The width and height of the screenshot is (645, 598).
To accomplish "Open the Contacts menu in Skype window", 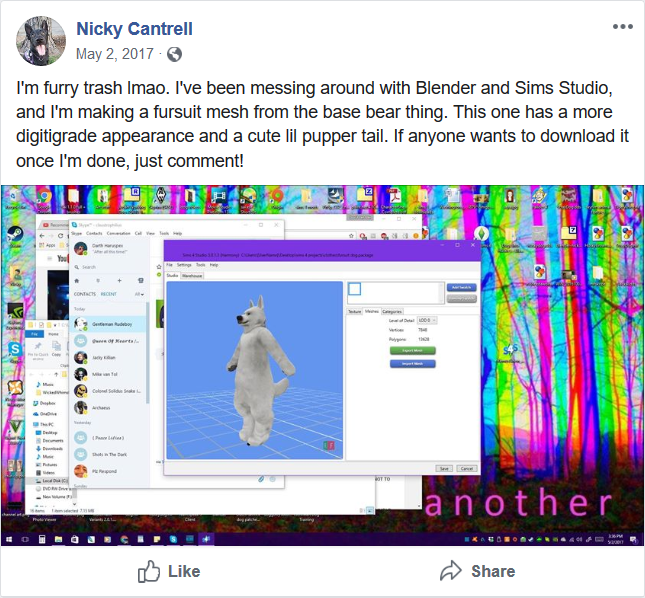I will pyautogui.click(x=94, y=233).
